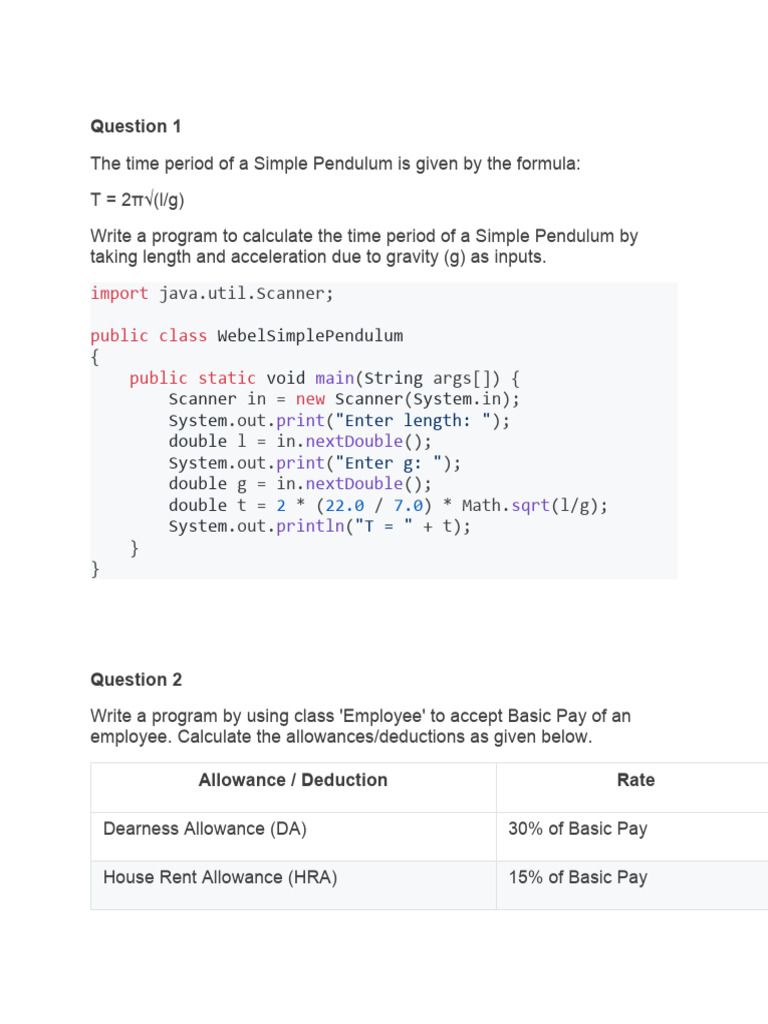The image size is (768, 1024).
Task: Select the Dearness Allowance (DA) table cell
Action: [205, 829]
